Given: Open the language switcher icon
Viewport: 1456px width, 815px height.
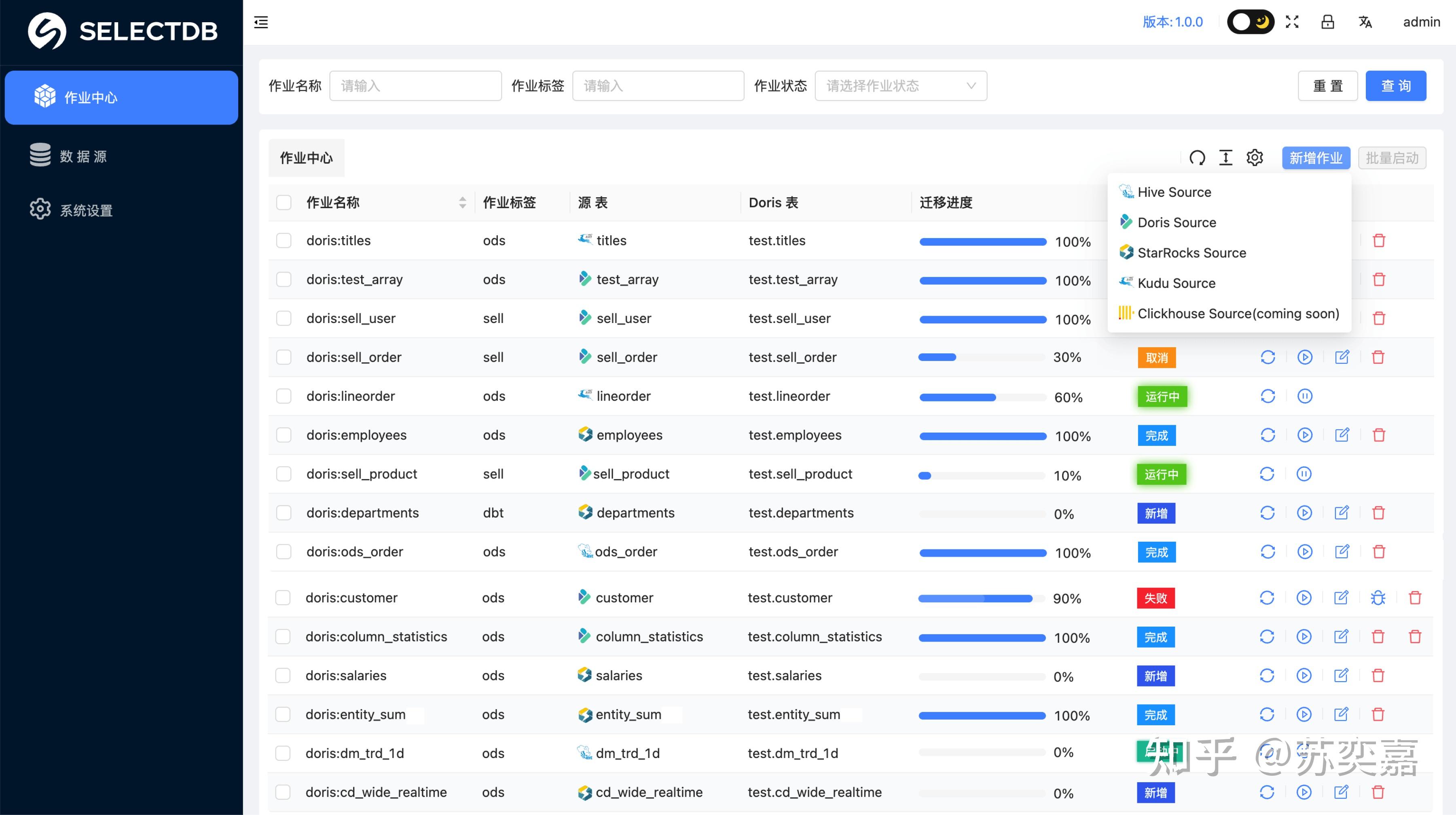Looking at the screenshot, I should tap(1365, 22).
